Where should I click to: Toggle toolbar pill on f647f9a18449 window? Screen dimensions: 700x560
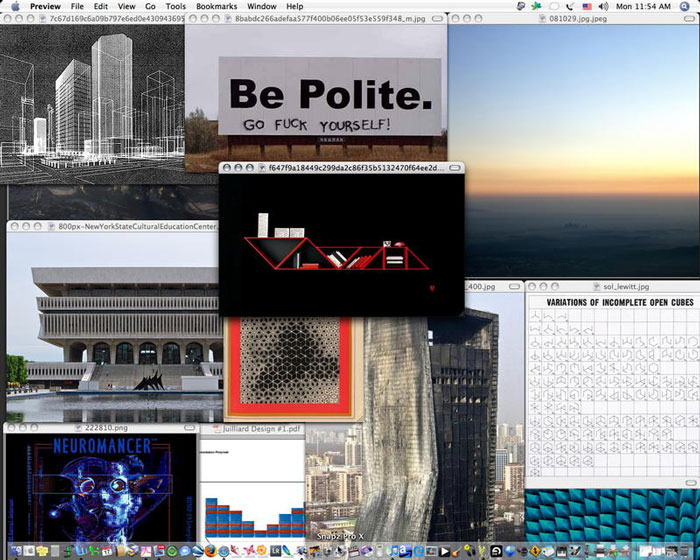pyautogui.click(x=455, y=167)
